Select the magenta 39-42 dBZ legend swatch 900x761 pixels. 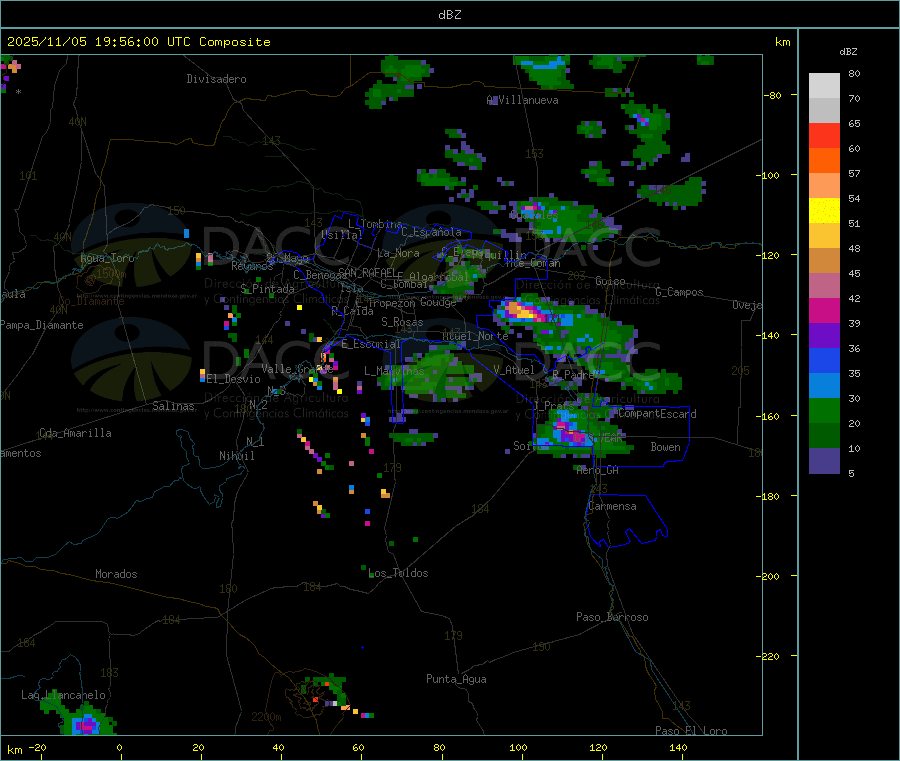824,310
